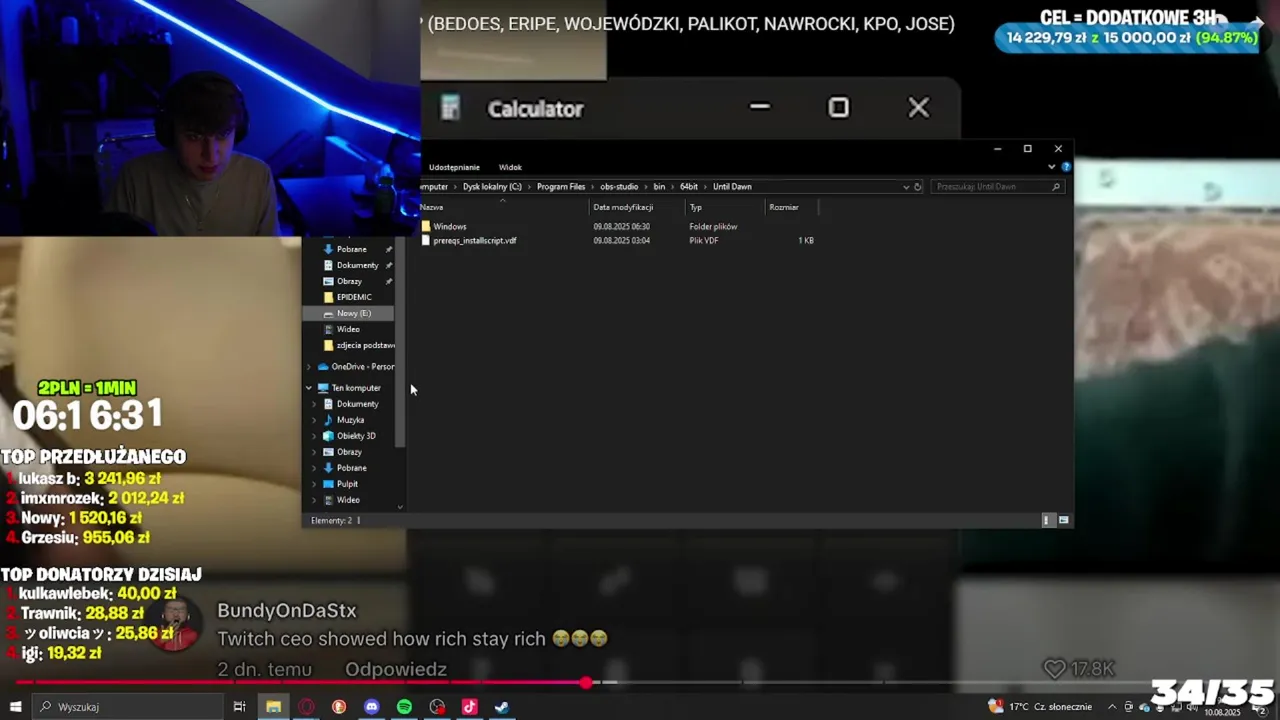Navigate to Program Files in breadcrumb

click(561, 187)
